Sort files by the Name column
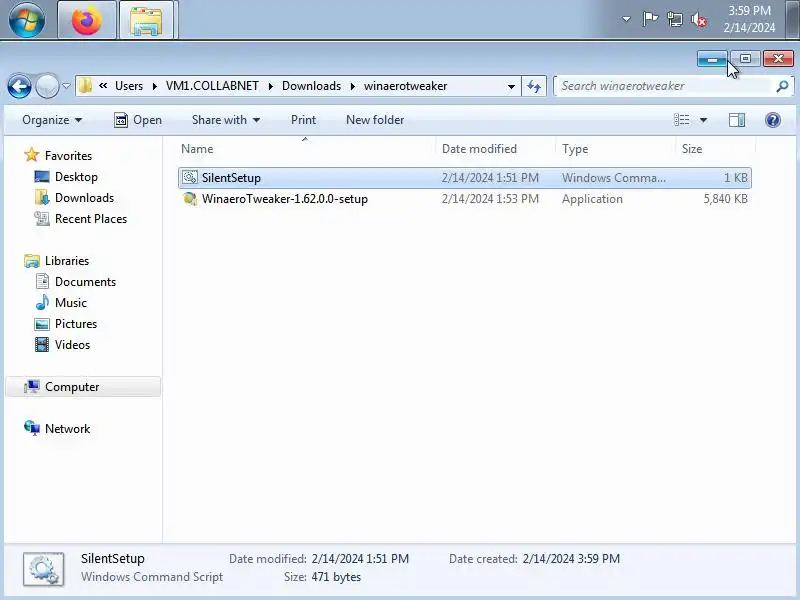Screen dimensions: 800x600 pos(305,148)
